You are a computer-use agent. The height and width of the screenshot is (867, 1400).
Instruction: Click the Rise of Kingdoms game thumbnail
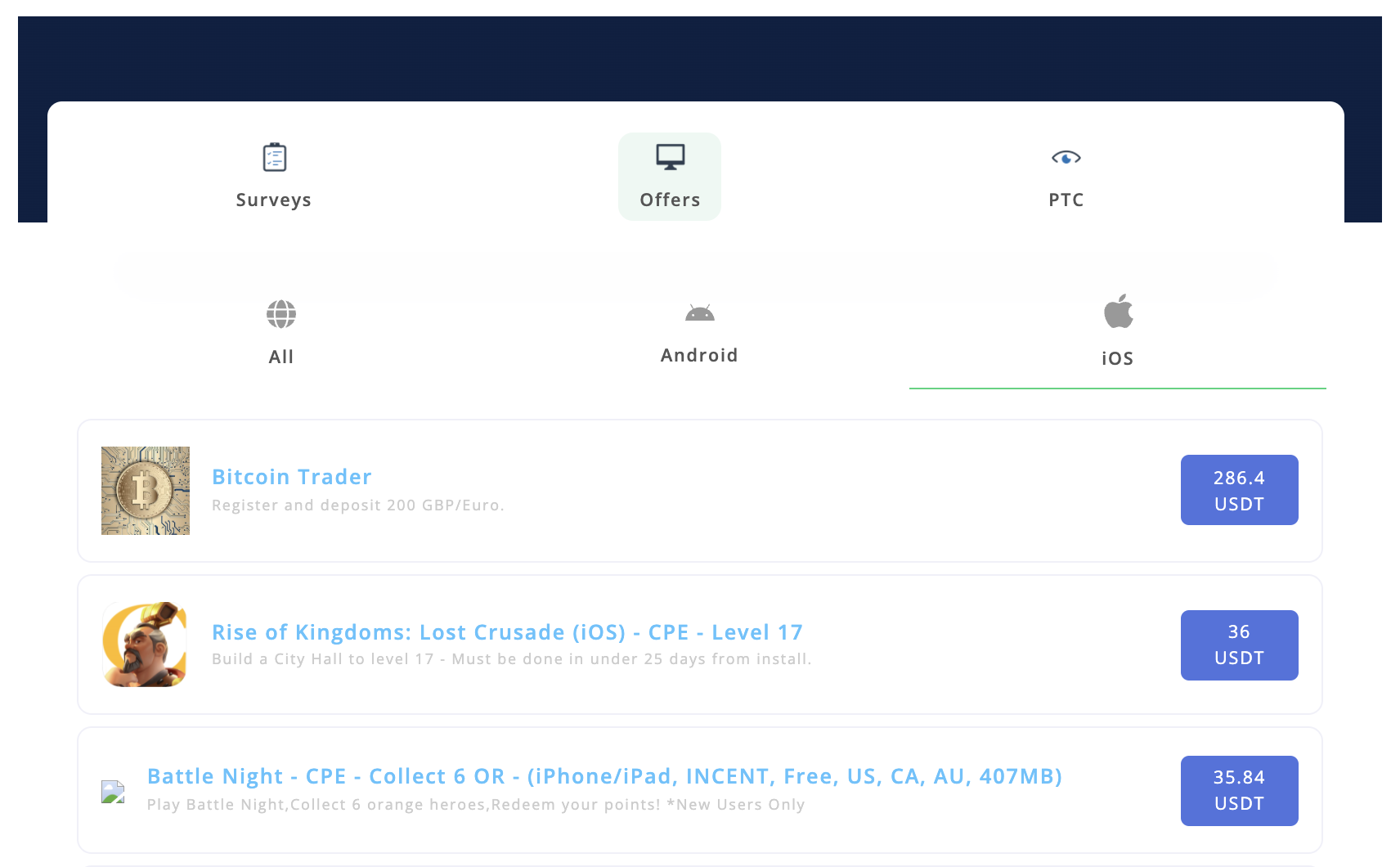pyautogui.click(x=146, y=645)
